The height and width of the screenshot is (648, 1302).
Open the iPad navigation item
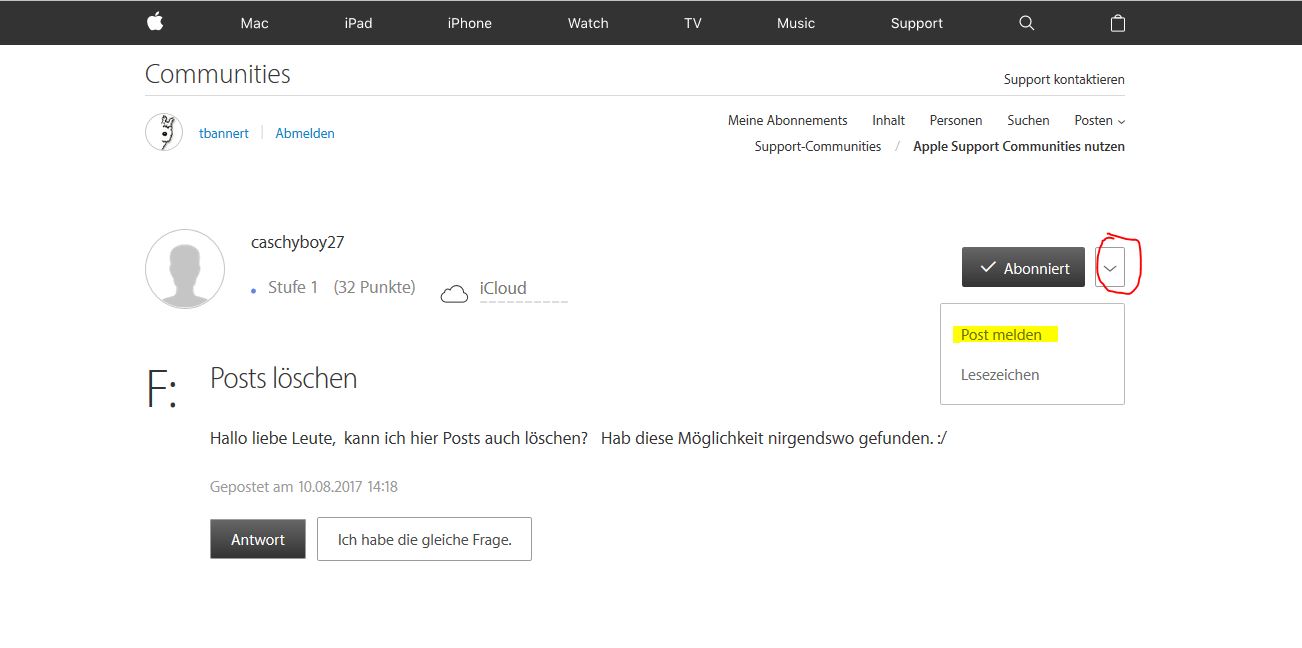(358, 23)
